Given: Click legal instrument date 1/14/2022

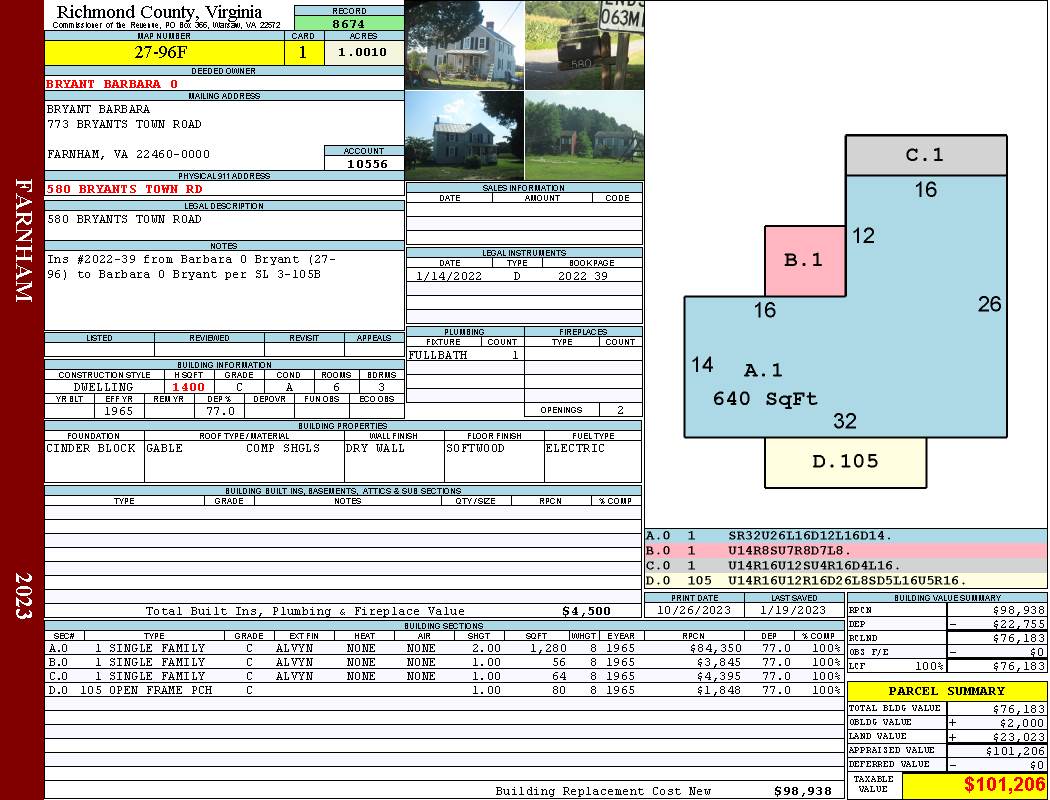Looking at the screenshot, I should 449,276.
